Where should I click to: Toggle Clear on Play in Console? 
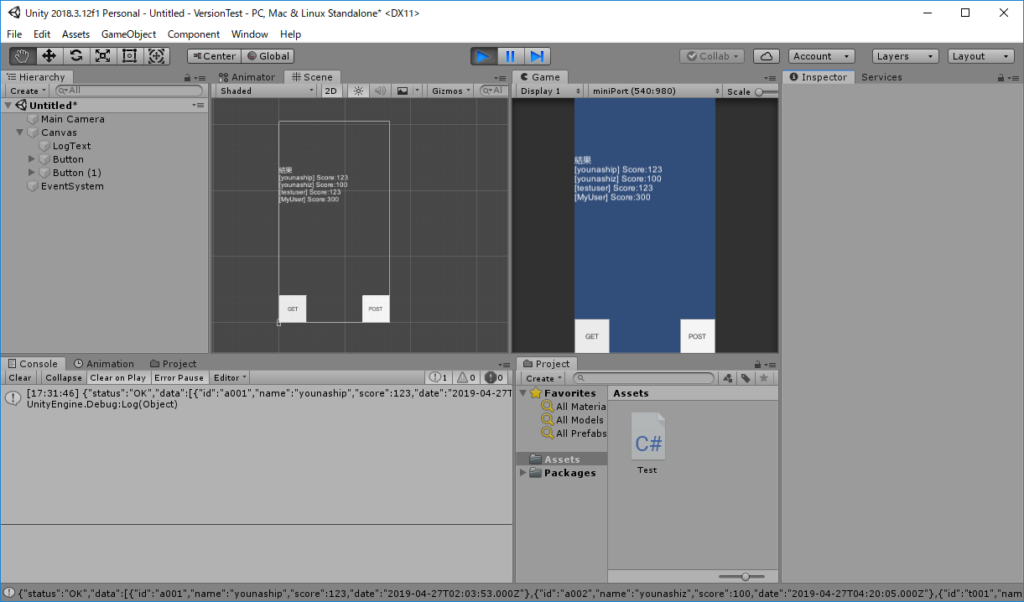119,378
